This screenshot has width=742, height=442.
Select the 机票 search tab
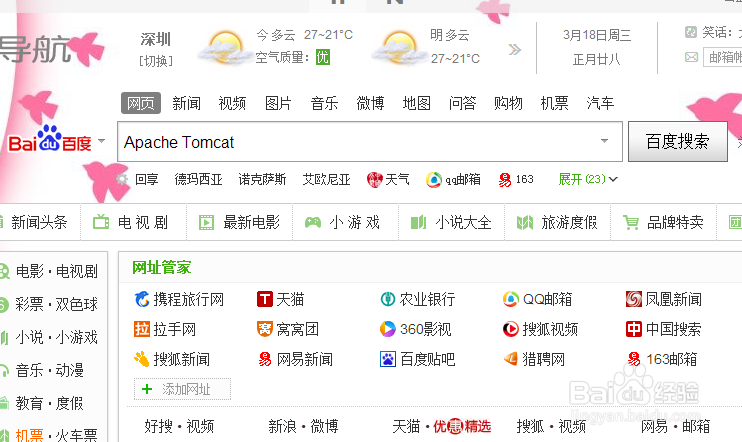(x=555, y=103)
